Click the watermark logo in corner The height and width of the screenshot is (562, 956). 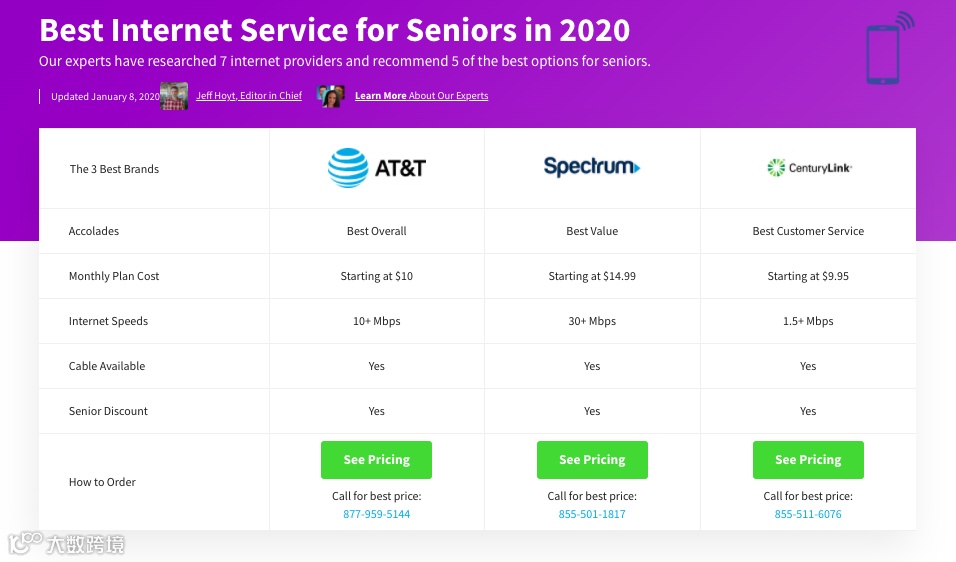click(x=68, y=544)
